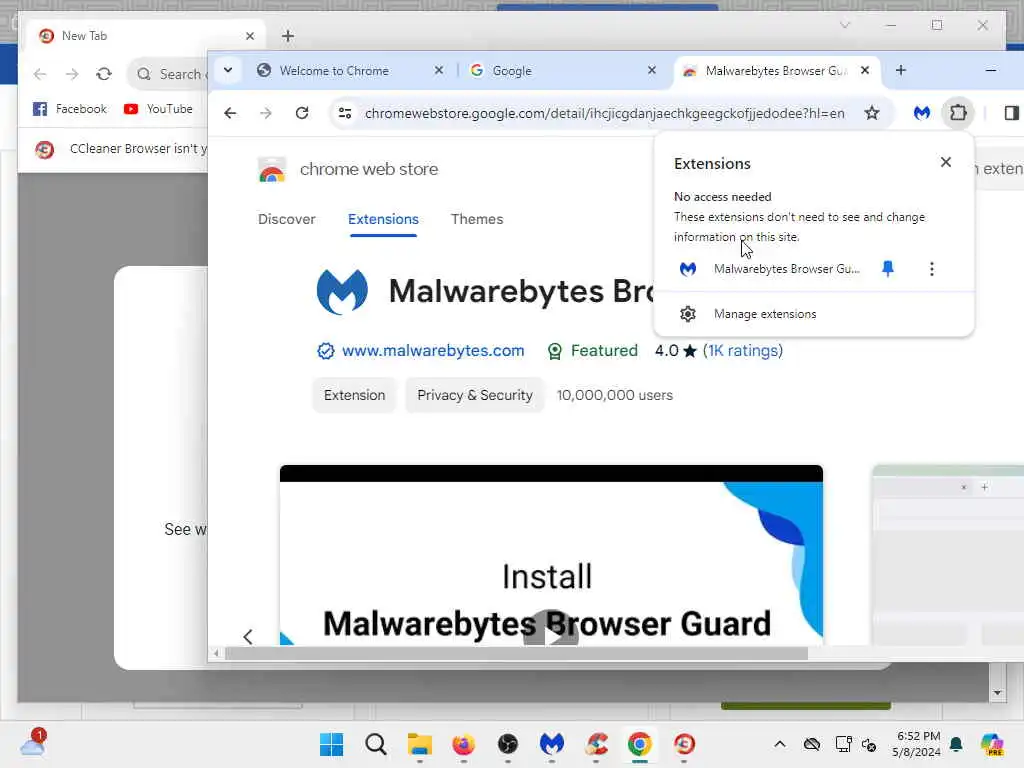Image resolution: width=1024 pixels, height=768 pixels.
Task: Click the Malwarebytes extension icon in Chrome toolbar
Action: pyautogui.click(x=921, y=113)
